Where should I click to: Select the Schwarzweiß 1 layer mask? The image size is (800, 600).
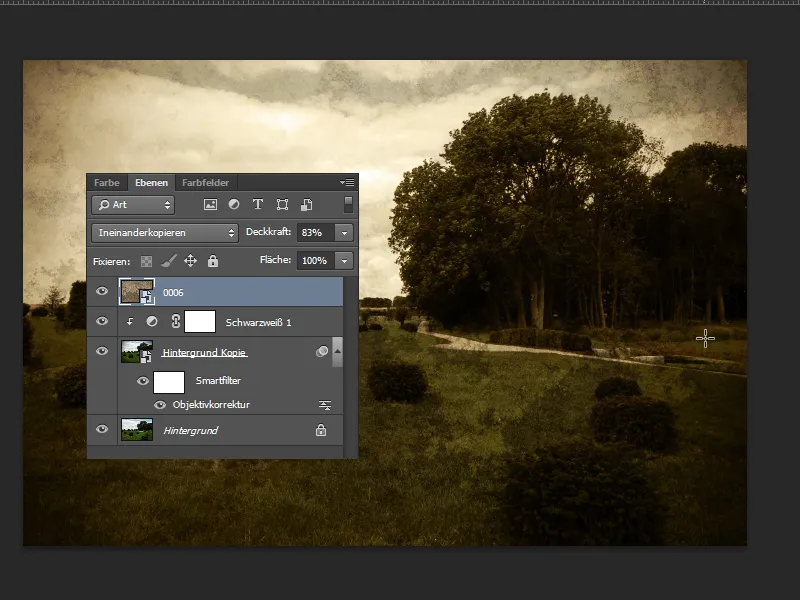pyautogui.click(x=199, y=322)
